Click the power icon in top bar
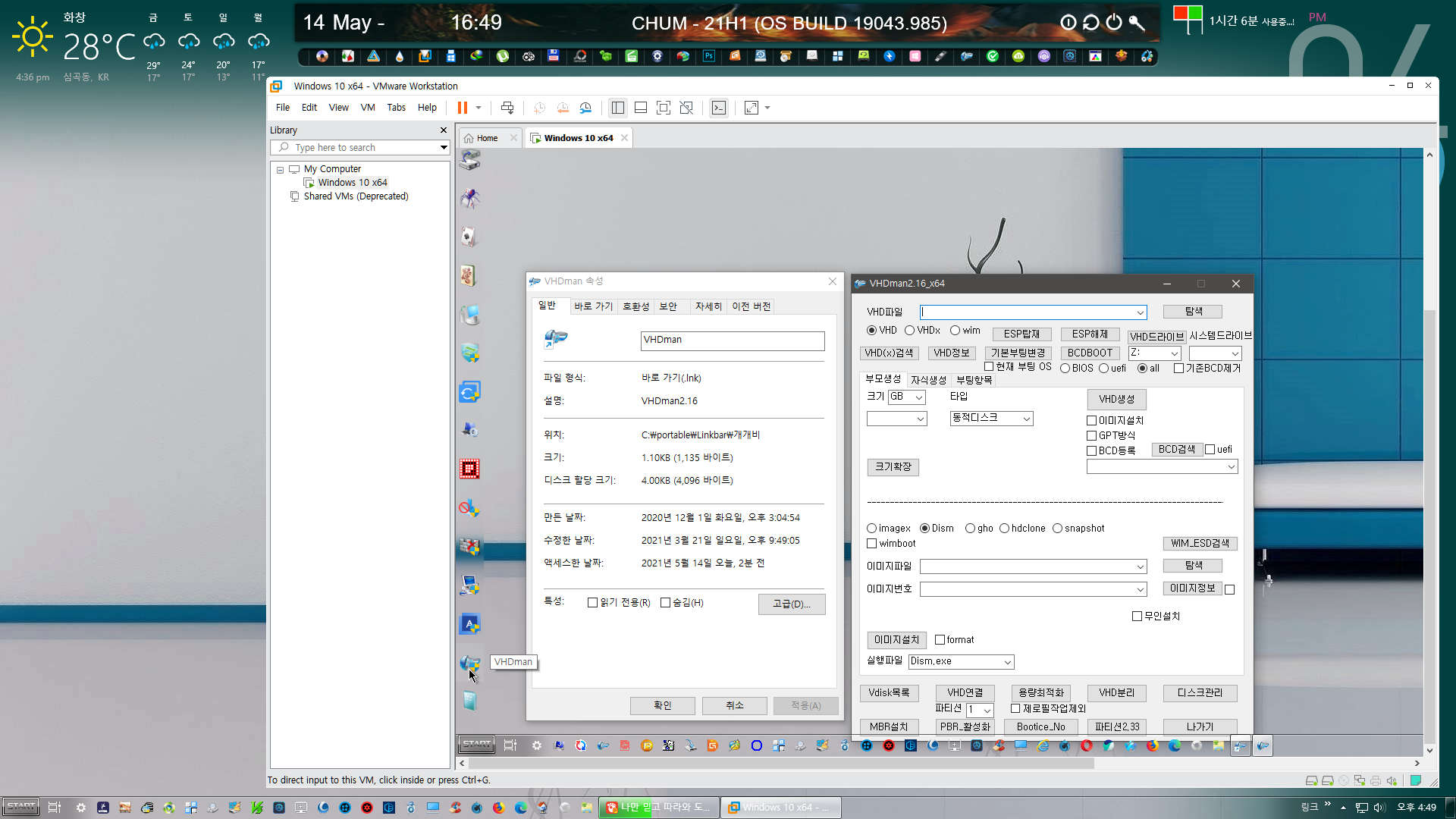Screen dimensions: 1456x819 (1113, 22)
